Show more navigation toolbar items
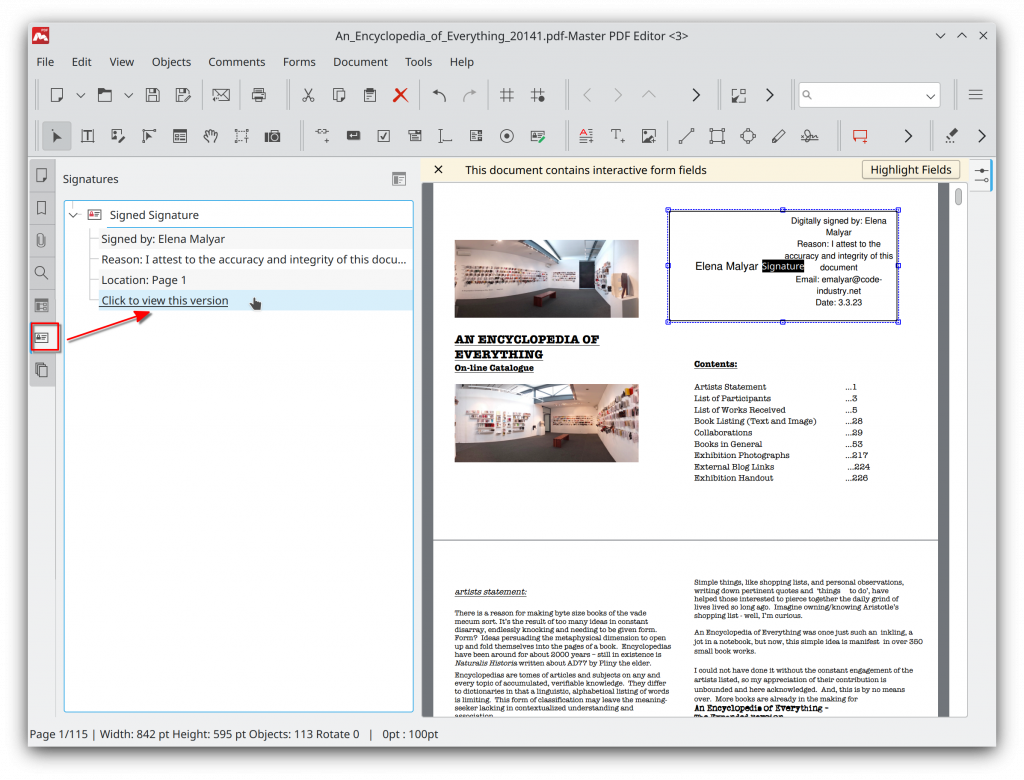This screenshot has height=780, width=1024. (696, 95)
